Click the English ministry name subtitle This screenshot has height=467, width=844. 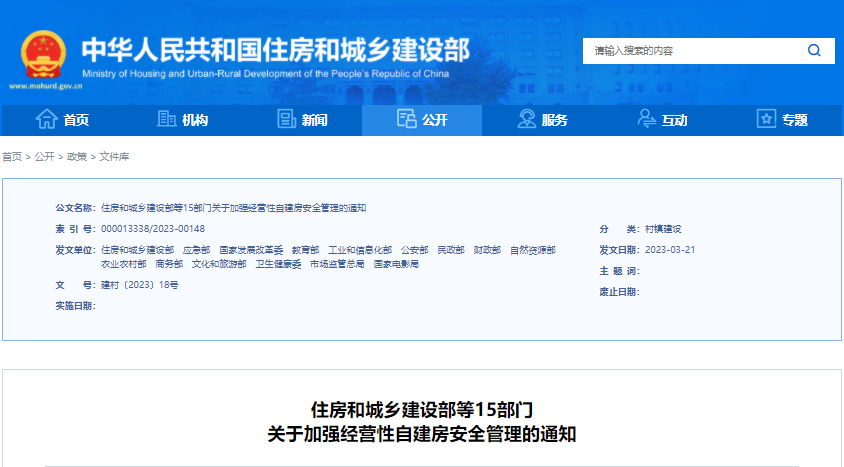tap(265, 74)
